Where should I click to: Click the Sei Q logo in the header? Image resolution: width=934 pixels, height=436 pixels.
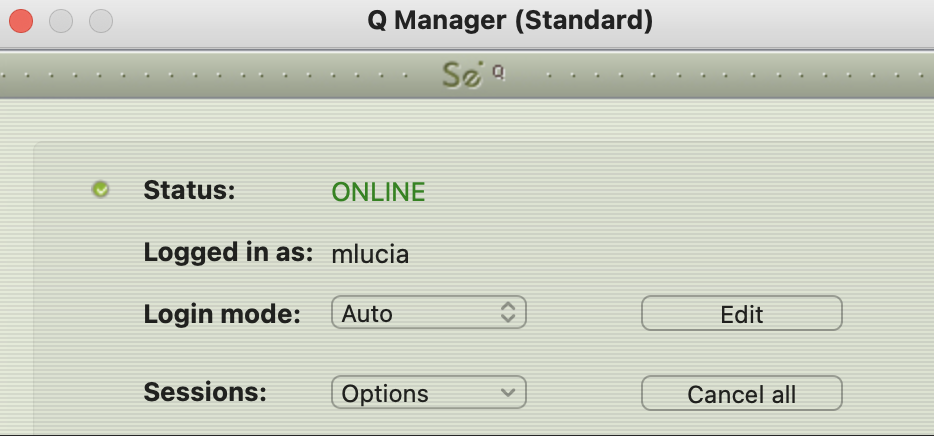click(x=463, y=76)
